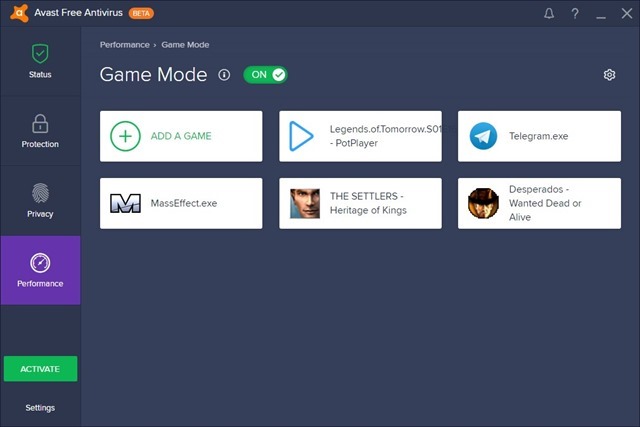The width and height of the screenshot is (640, 427).
Task: Open help via question mark icon
Action: pyautogui.click(x=574, y=14)
